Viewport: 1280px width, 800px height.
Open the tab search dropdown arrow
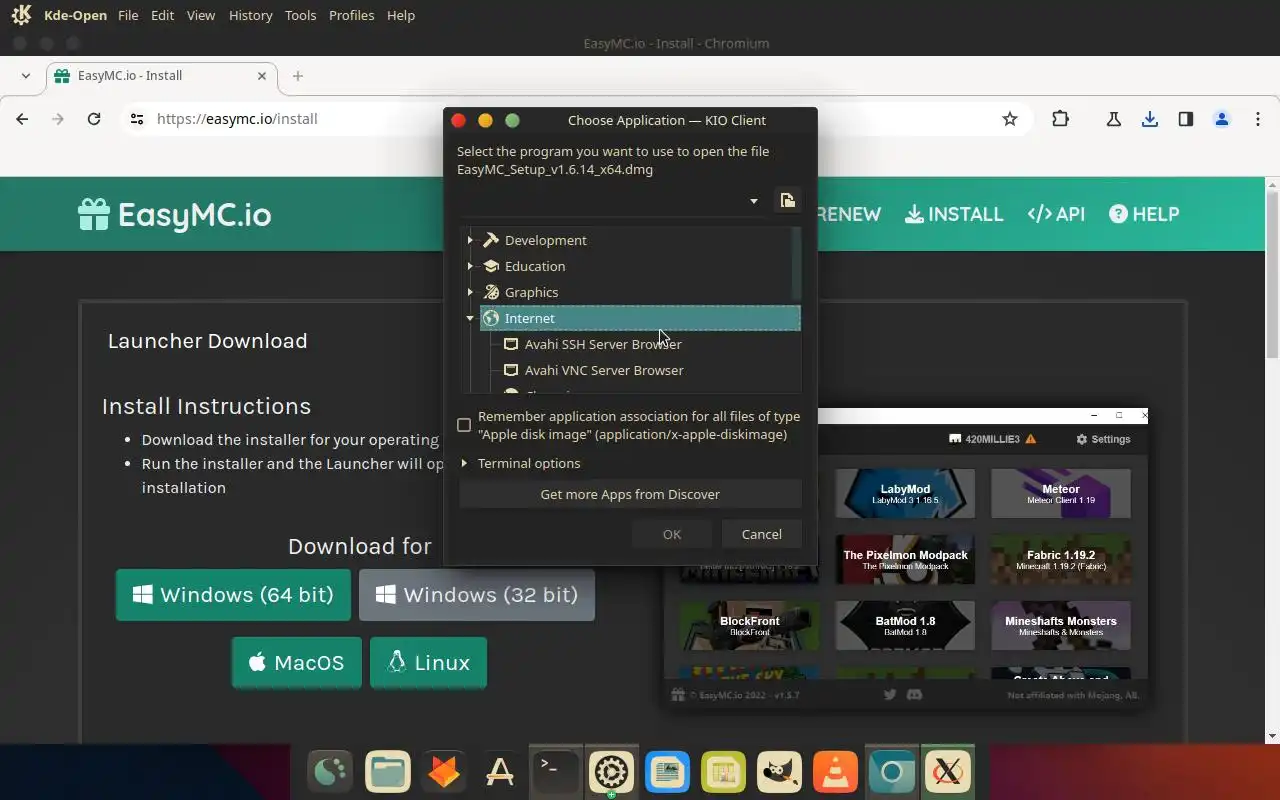coord(25,75)
